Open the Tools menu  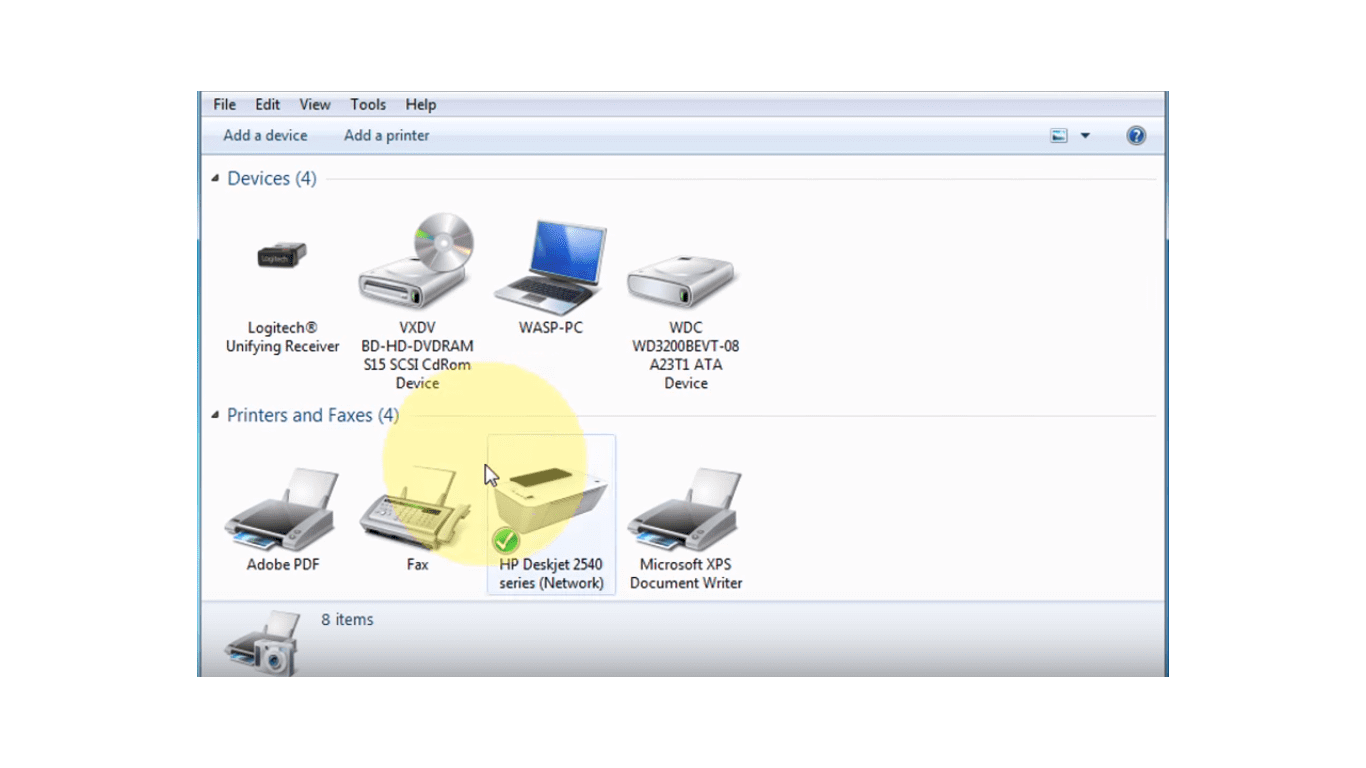point(368,104)
